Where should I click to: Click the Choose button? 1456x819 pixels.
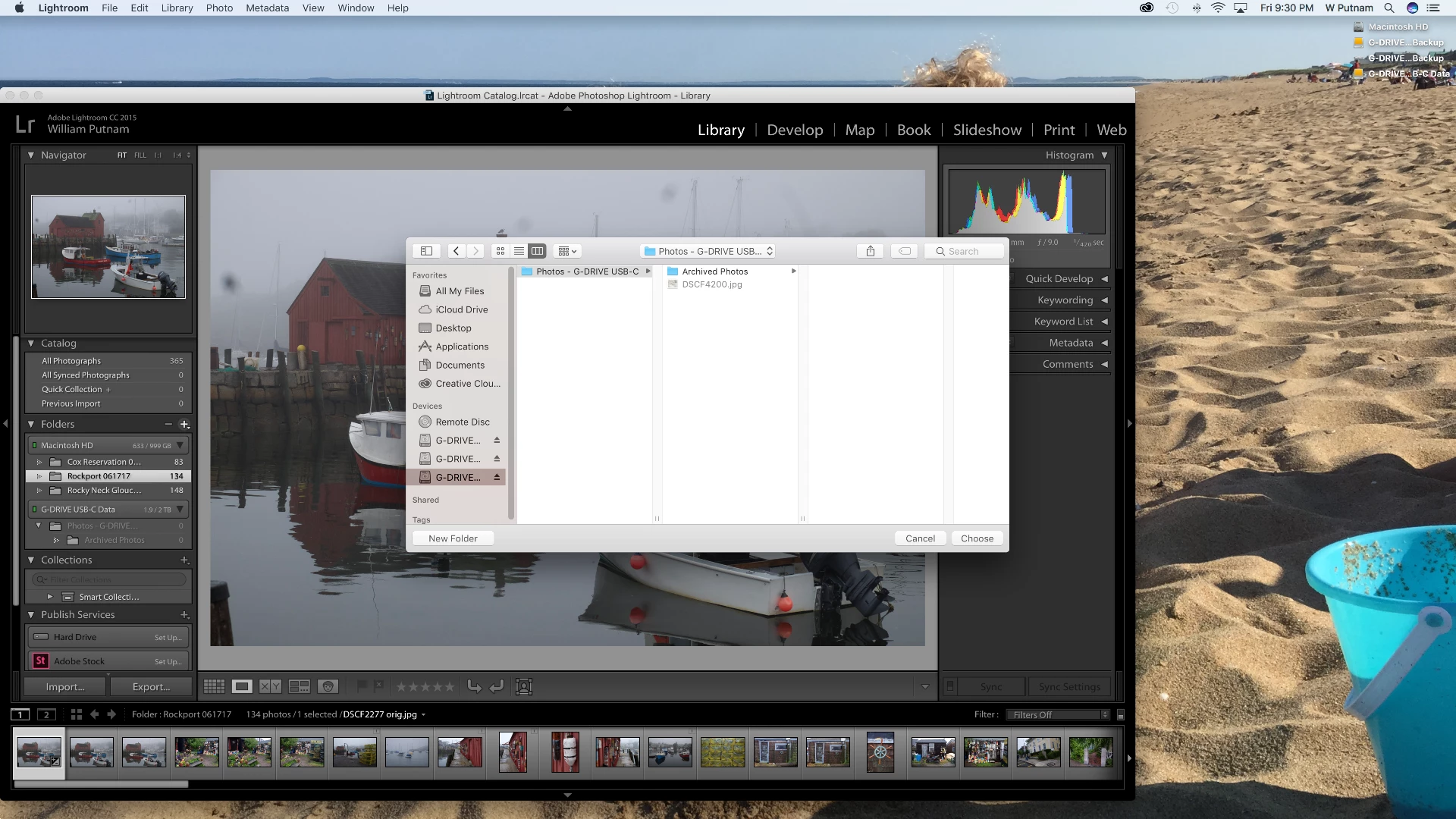click(977, 538)
